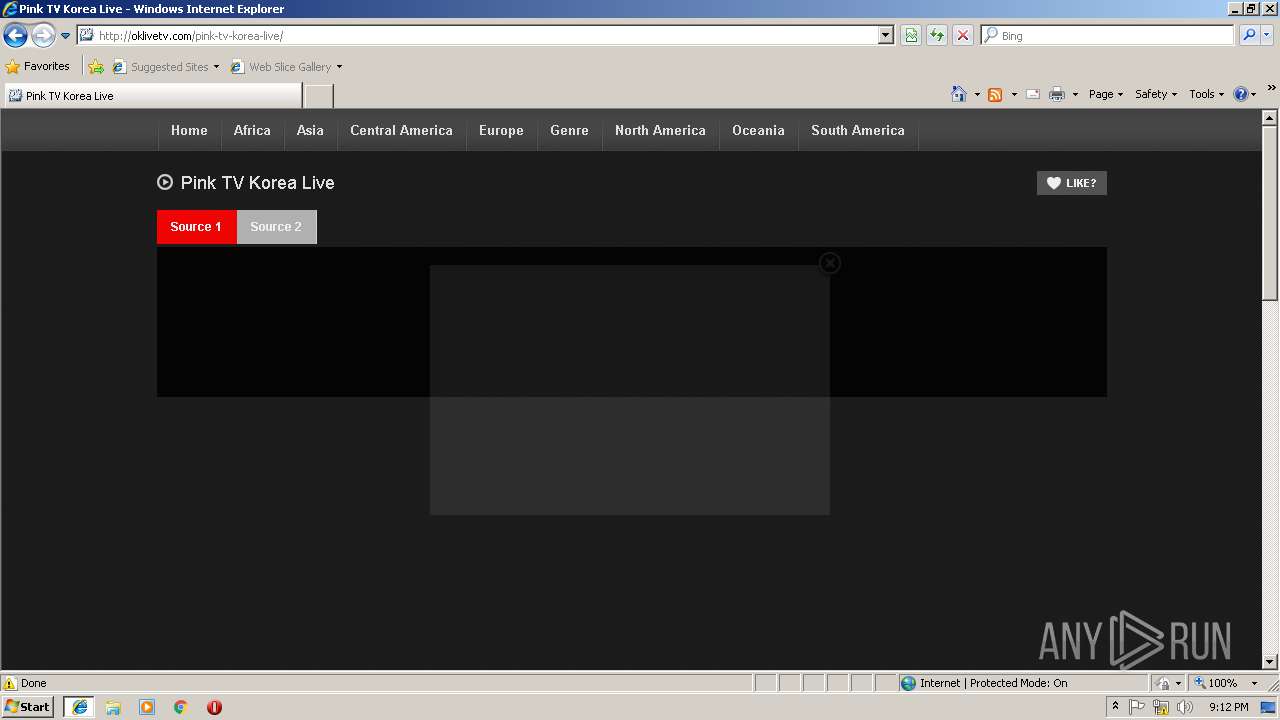Open the recent pages dropdown arrow
The width and height of the screenshot is (1280, 720).
coord(66,36)
